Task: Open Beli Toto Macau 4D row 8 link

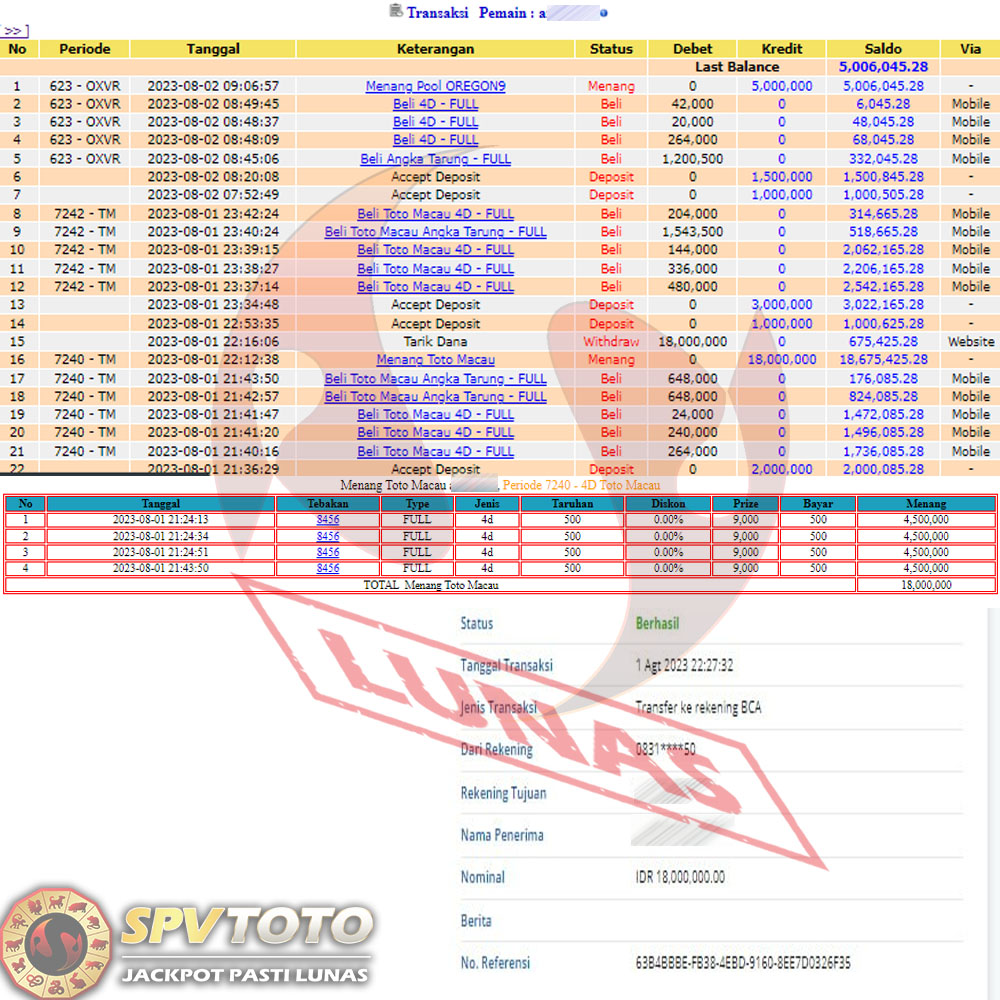Action: click(435, 214)
